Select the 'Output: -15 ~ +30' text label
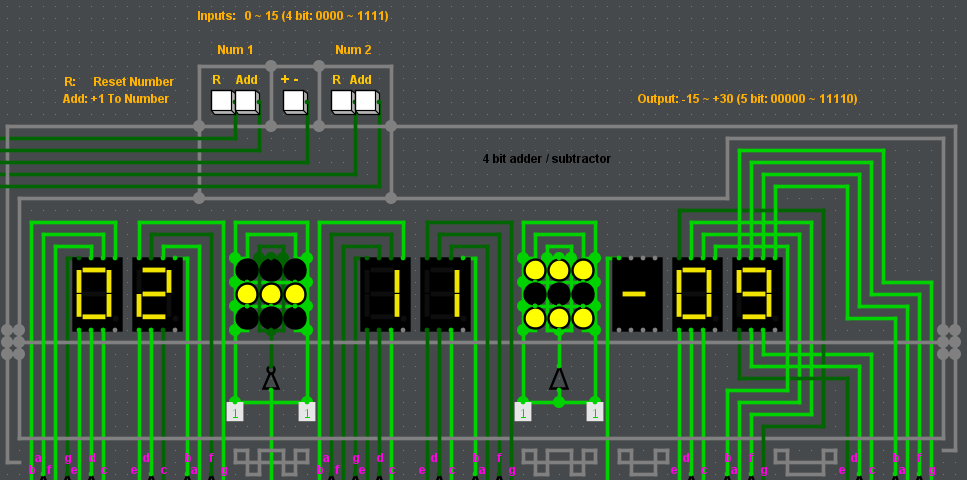Image resolution: width=967 pixels, height=480 pixels. point(747,99)
